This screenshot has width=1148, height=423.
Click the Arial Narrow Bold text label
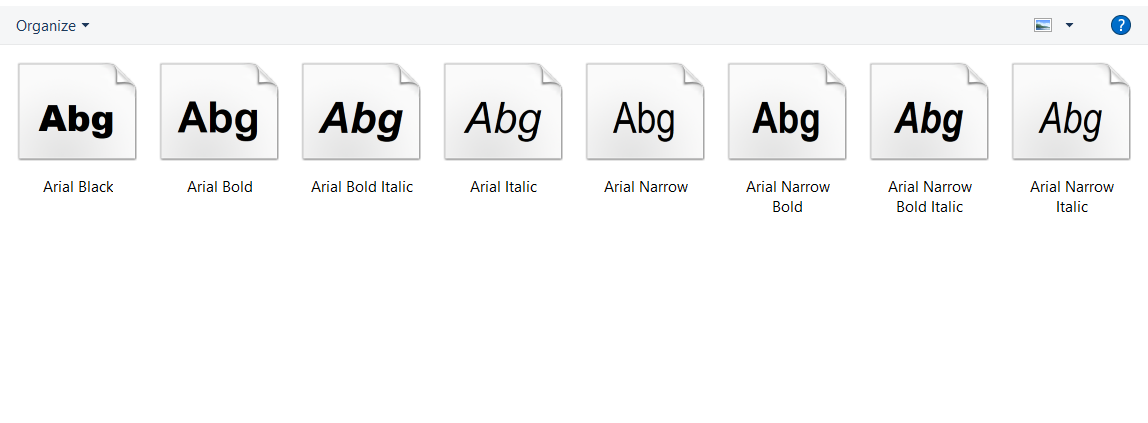click(788, 197)
